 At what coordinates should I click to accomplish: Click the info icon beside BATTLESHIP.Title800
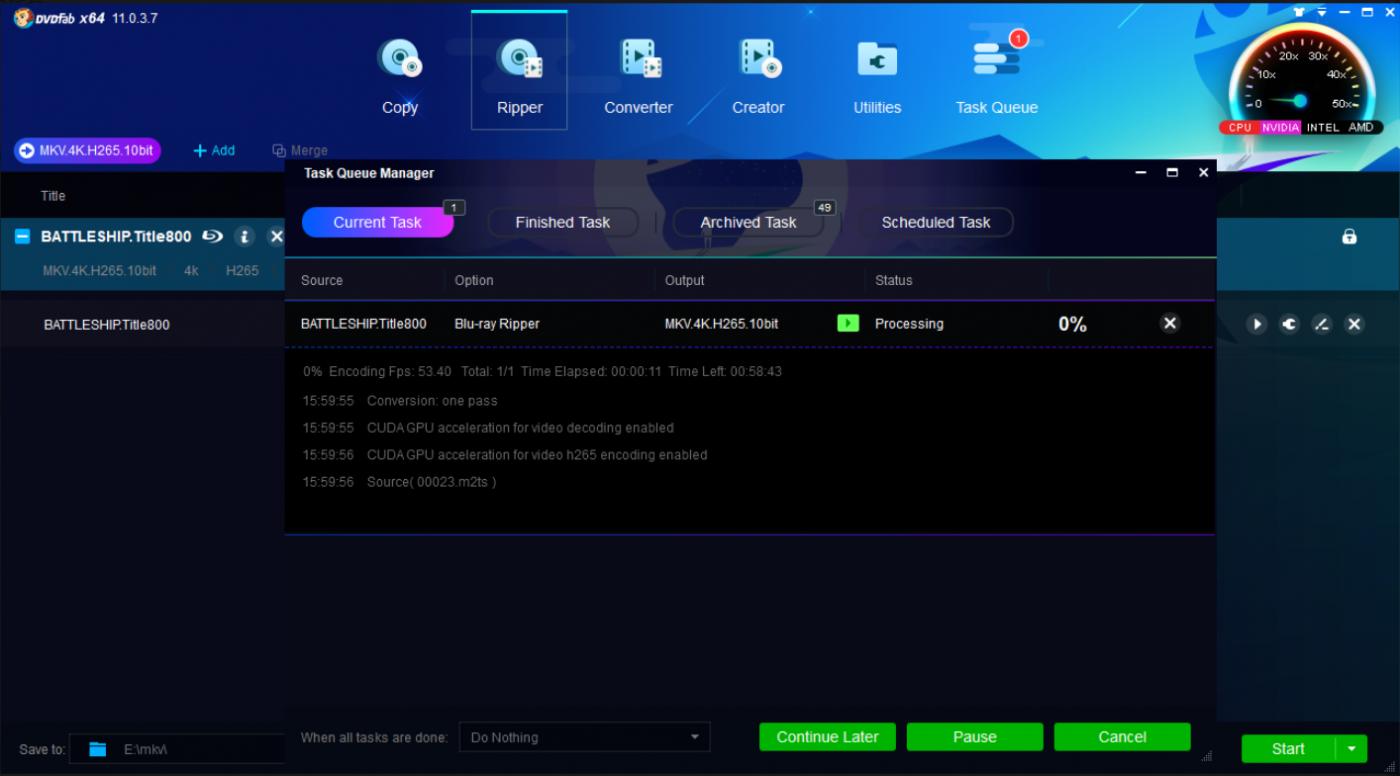pos(244,237)
